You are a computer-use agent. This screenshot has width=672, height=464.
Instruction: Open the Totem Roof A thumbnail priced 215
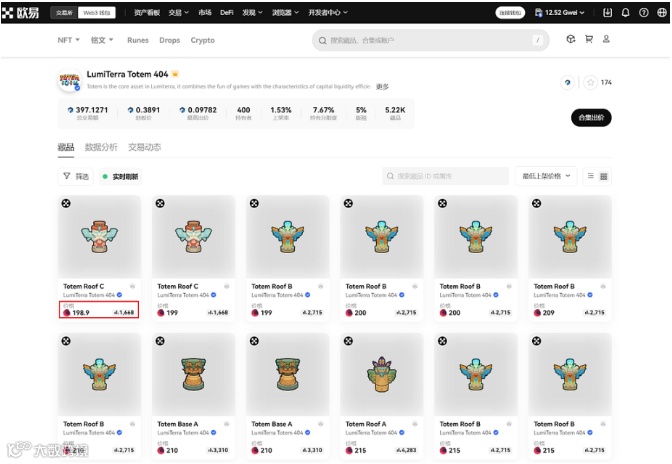[381, 374]
